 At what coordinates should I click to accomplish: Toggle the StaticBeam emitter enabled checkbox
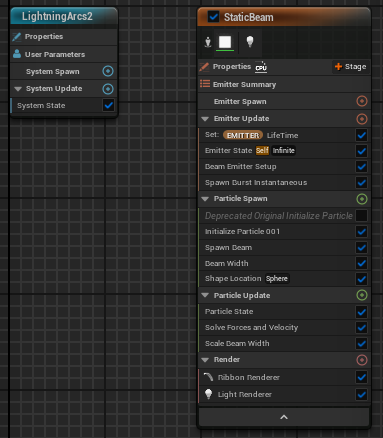coord(213,17)
